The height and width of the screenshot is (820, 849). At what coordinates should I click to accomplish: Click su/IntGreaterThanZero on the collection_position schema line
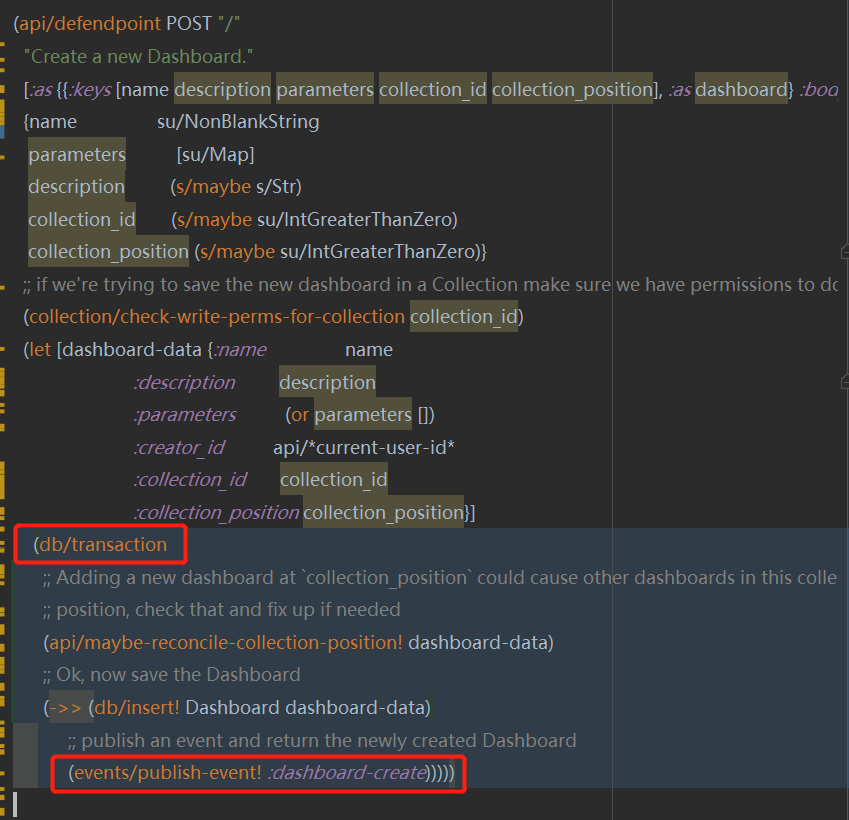377,252
